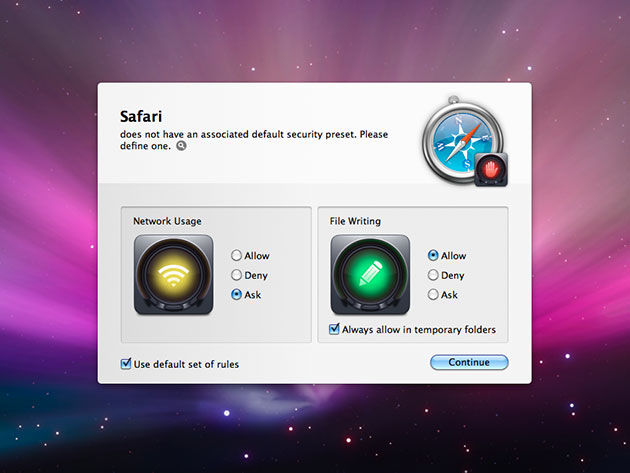Screen dimensions: 630x473
Task: Click the green pencil file writing light
Action: 370,274
